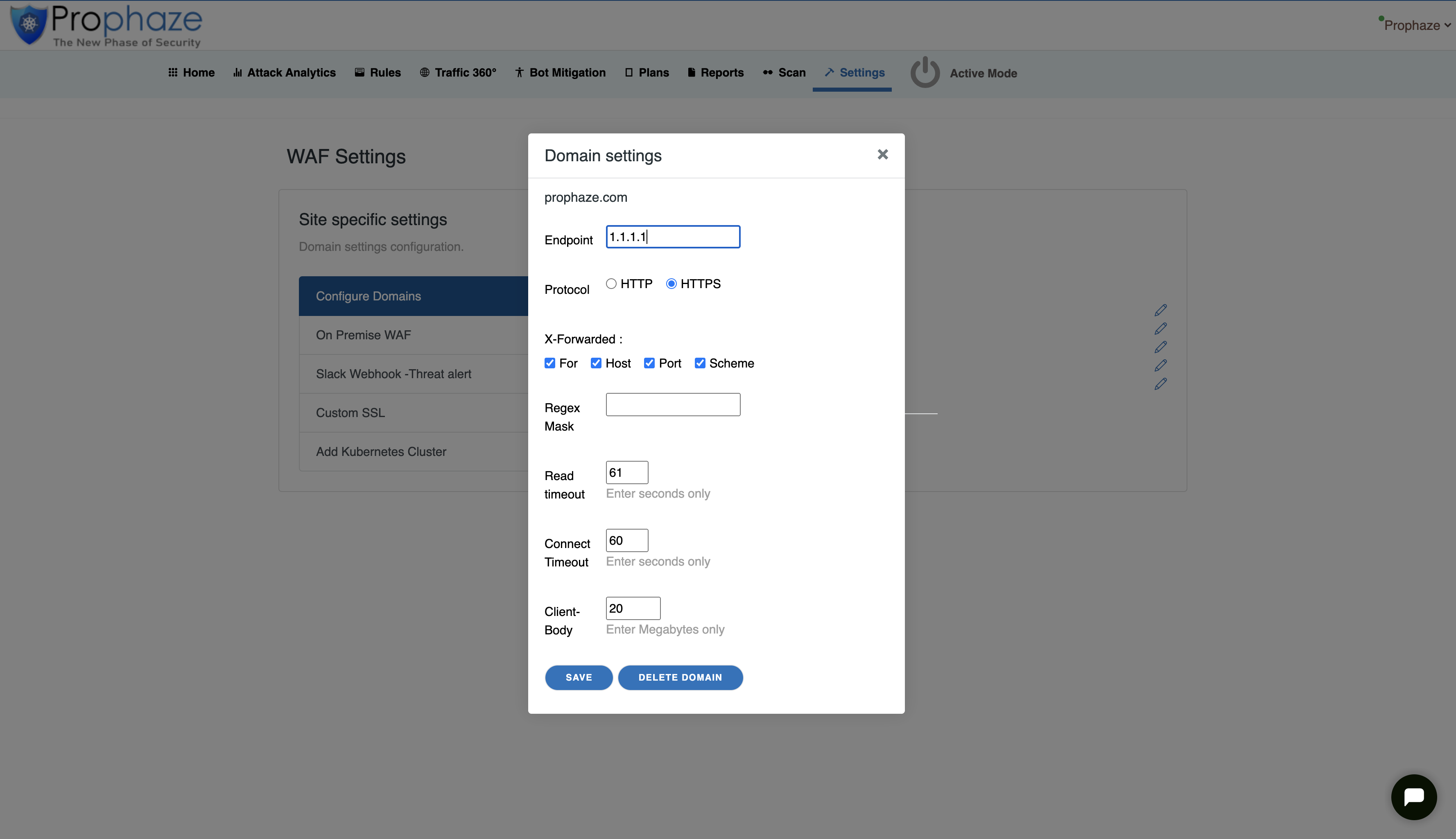Image resolution: width=1456 pixels, height=839 pixels.
Task: Toggle the X-Forwarded Host checkbox
Action: pyautogui.click(x=596, y=363)
